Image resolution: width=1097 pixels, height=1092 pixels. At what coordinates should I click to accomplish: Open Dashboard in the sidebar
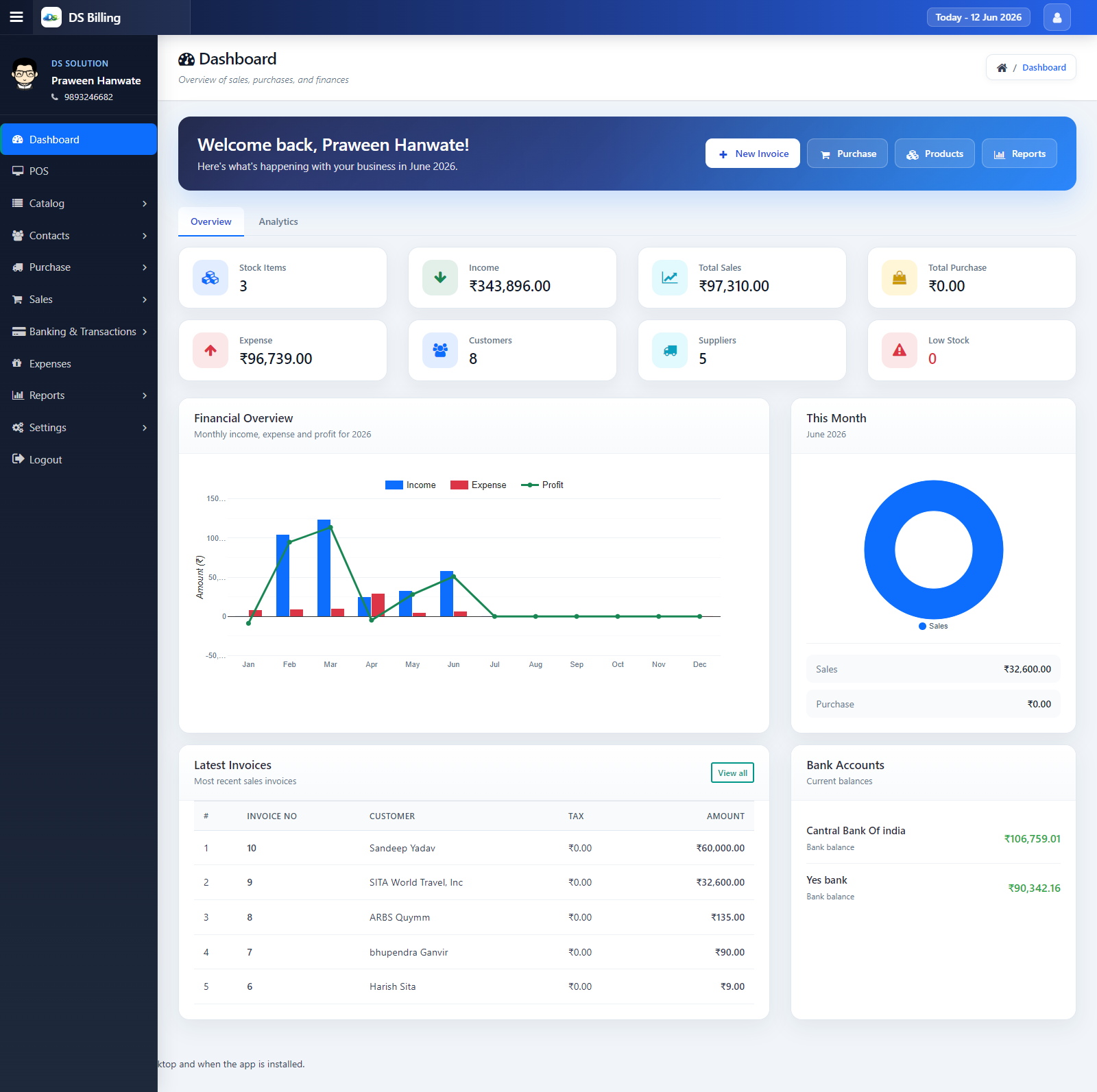(x=79, y=139)
